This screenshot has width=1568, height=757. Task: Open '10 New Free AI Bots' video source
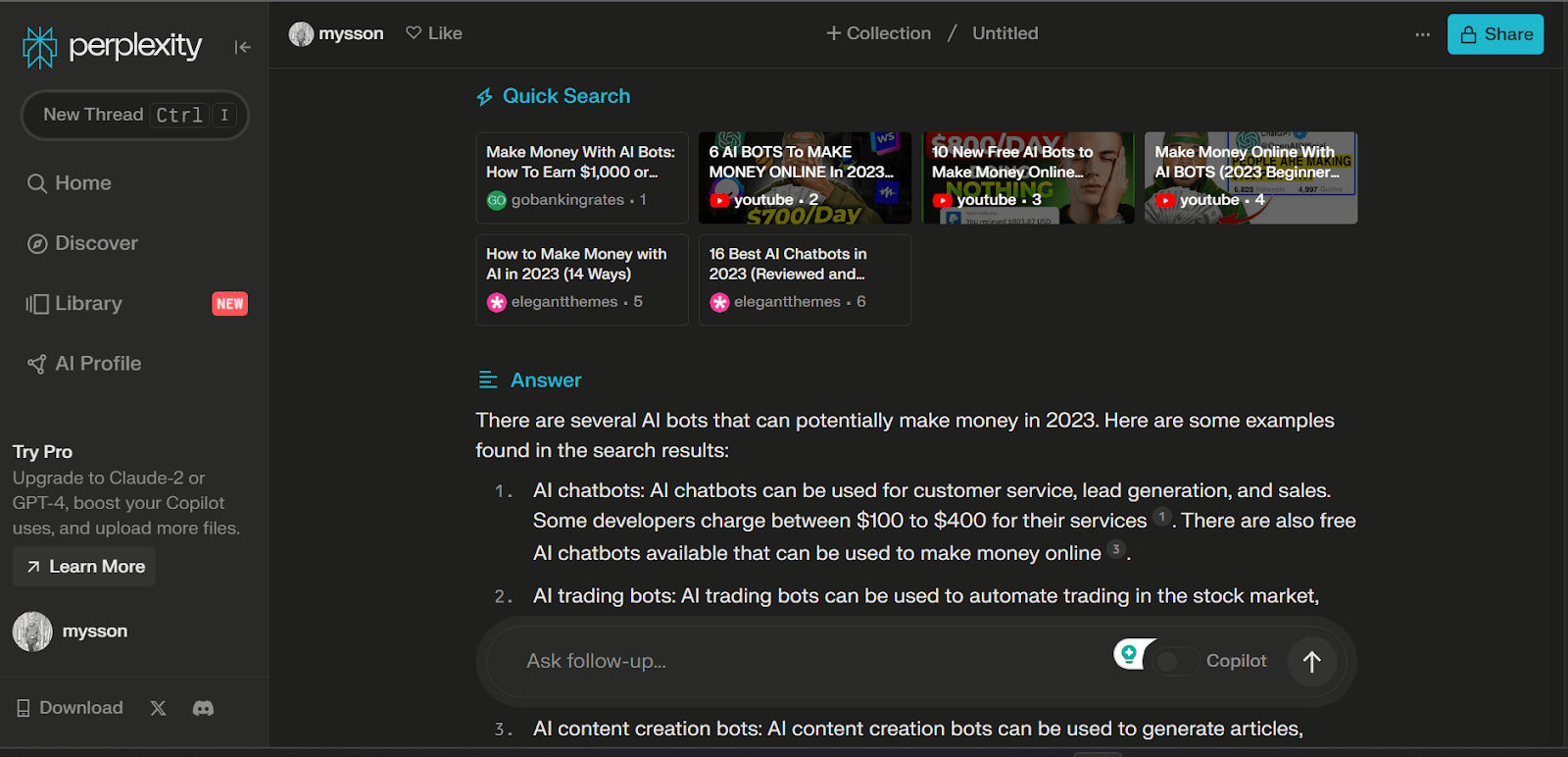[1028, 177]
